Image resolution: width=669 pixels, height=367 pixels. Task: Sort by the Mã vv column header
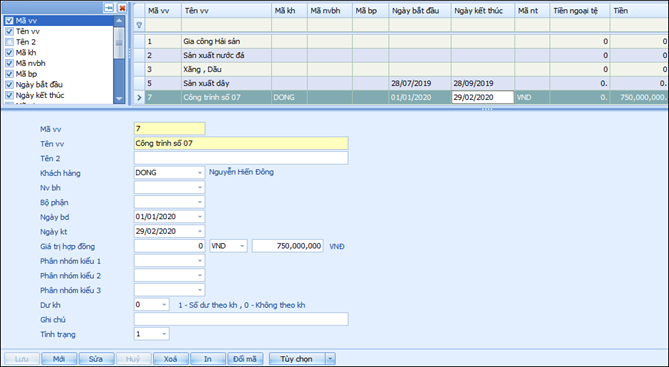(x=163, y=11)
